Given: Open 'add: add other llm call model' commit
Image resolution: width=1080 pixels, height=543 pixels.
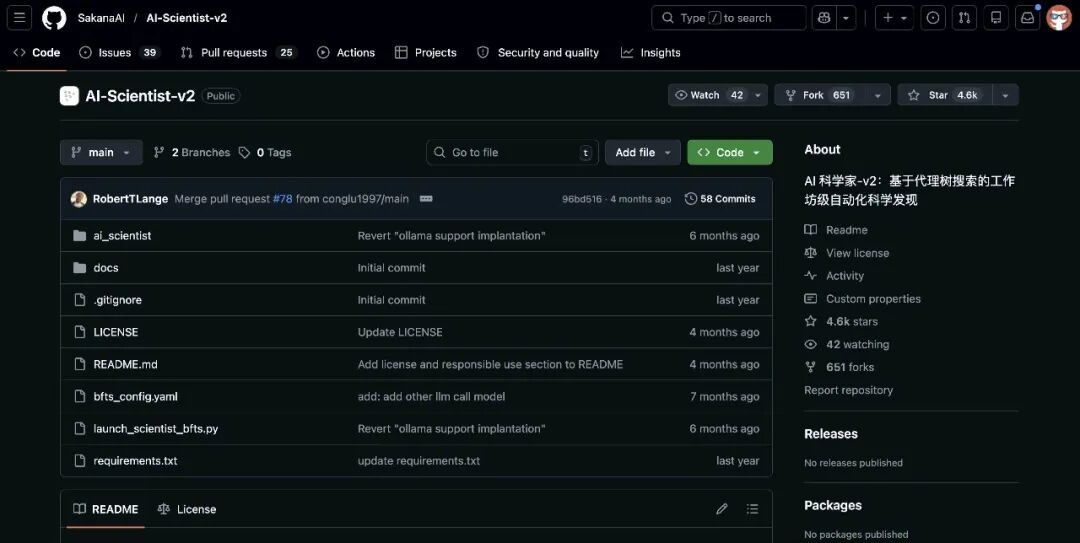Looking at the screenshot, I should pos(431,396).
